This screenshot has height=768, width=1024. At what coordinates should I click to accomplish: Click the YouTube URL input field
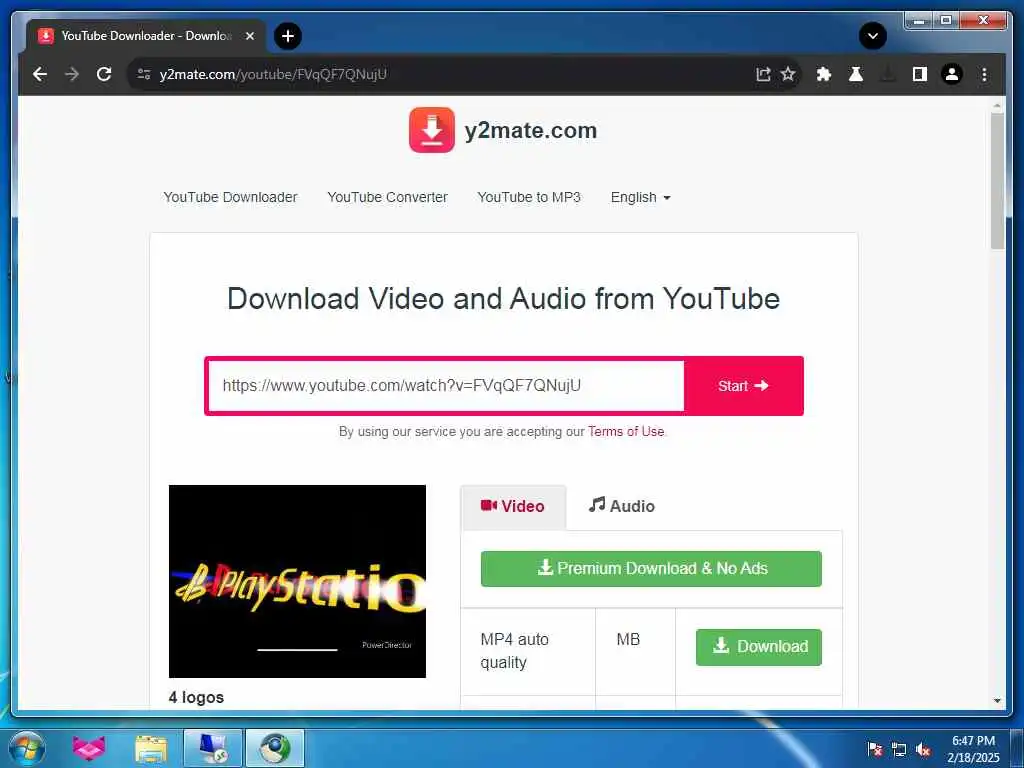click(446, 385)
